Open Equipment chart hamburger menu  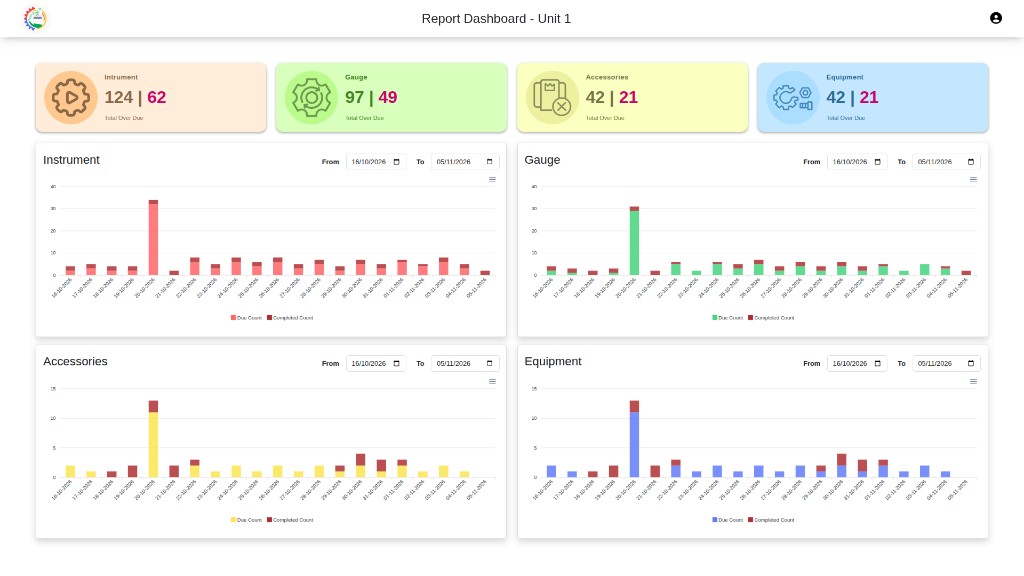point(973,381)
